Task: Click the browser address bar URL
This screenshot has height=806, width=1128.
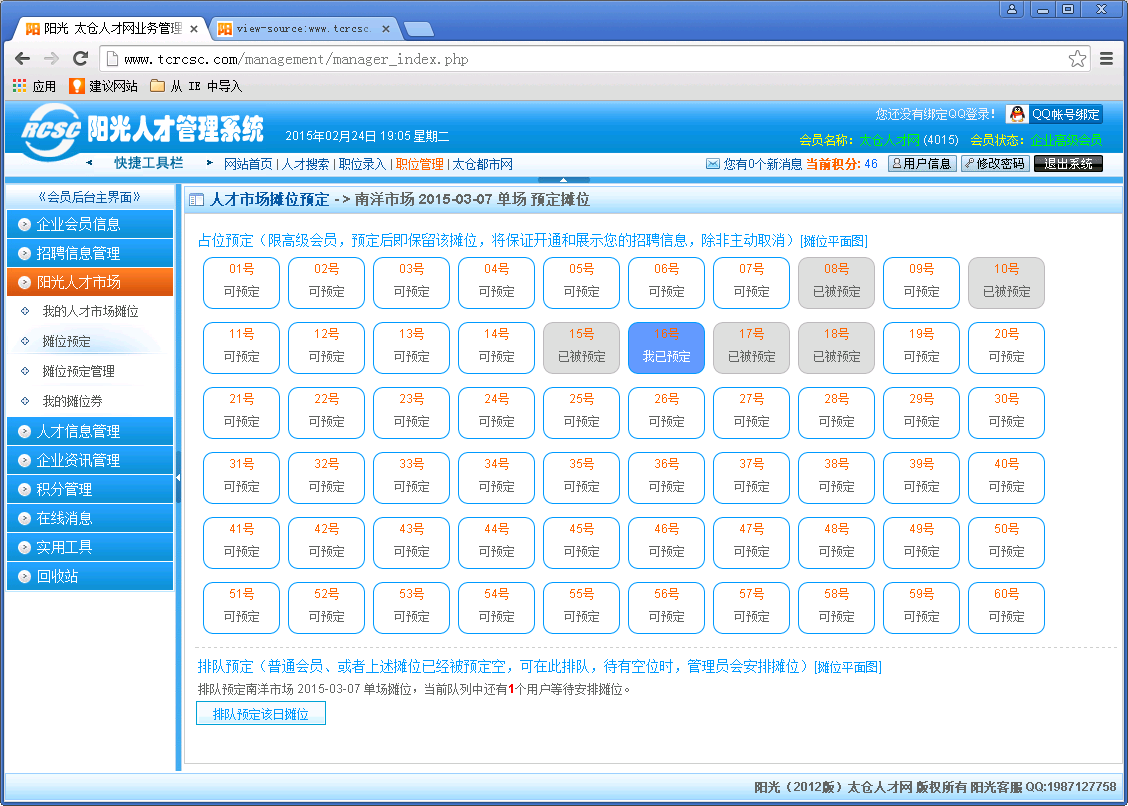Action: click(x=296, y=59)
